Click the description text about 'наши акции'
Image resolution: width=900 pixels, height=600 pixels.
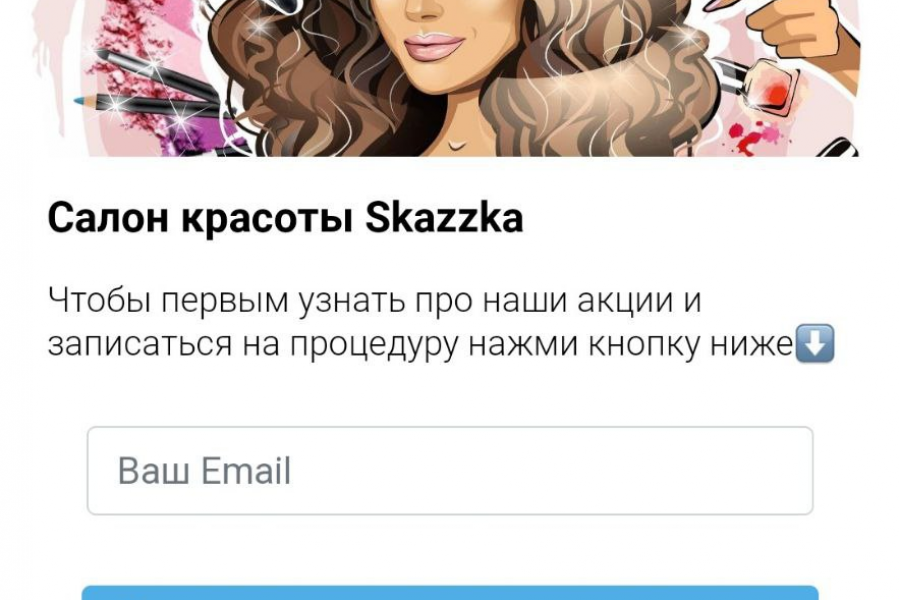click(x=374, y=300)
